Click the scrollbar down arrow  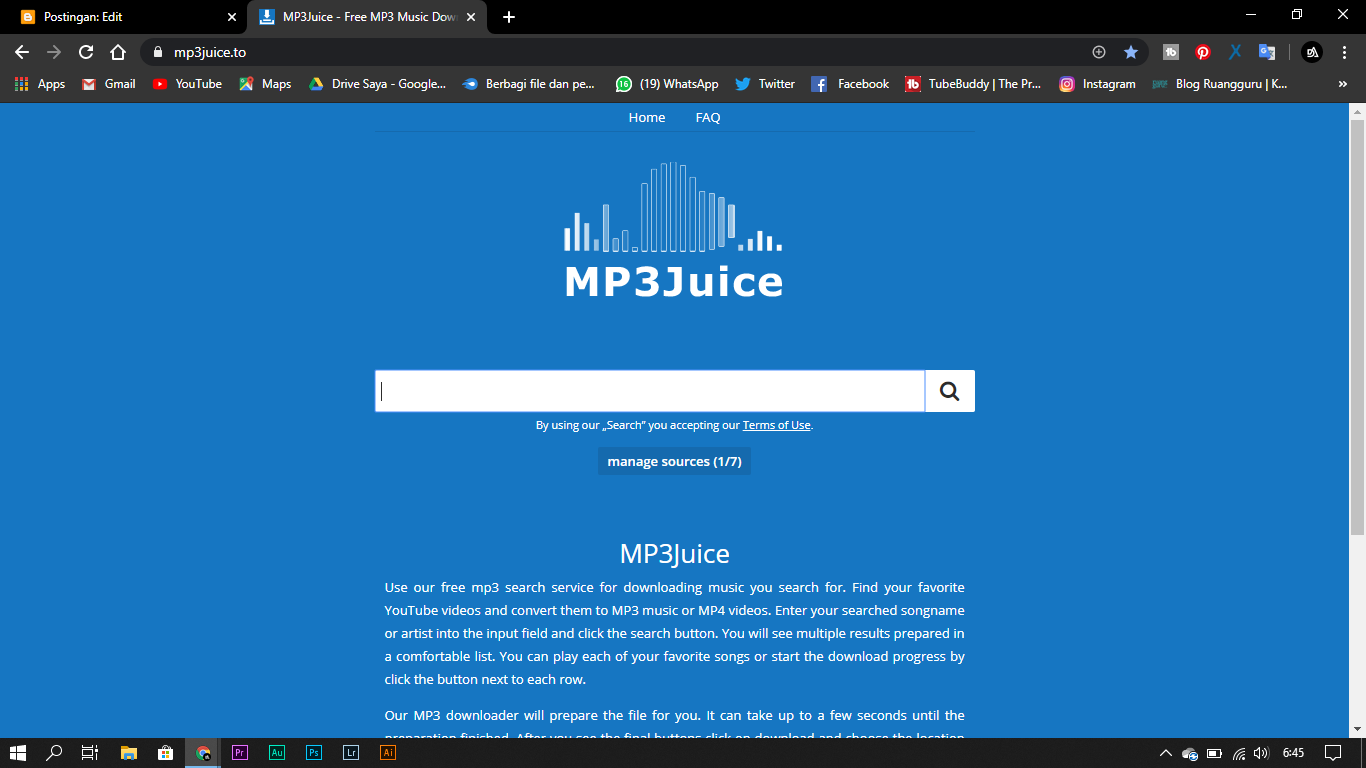tap(1357, 730)
